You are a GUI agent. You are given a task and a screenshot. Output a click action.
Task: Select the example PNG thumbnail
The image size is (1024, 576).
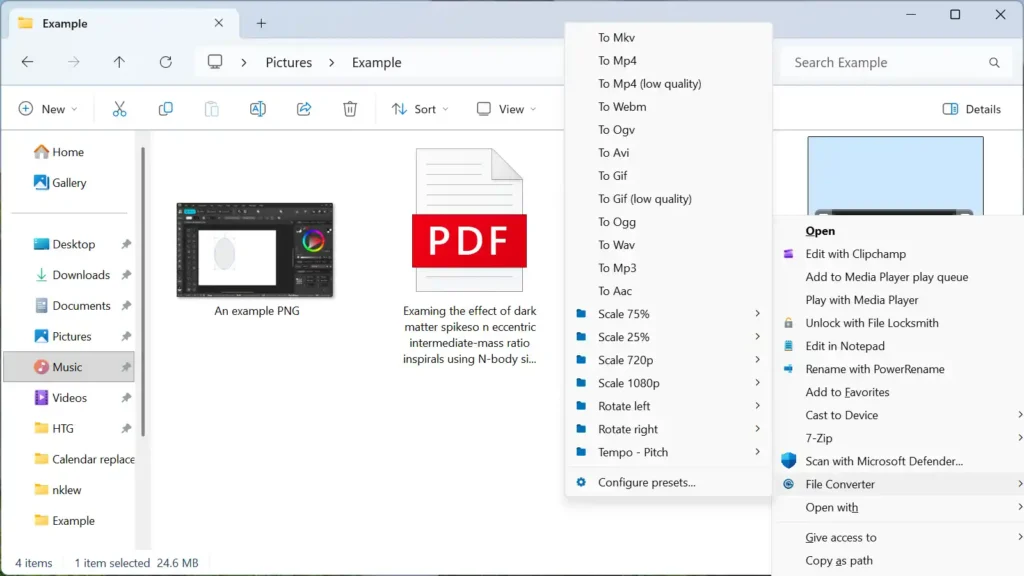254,248
